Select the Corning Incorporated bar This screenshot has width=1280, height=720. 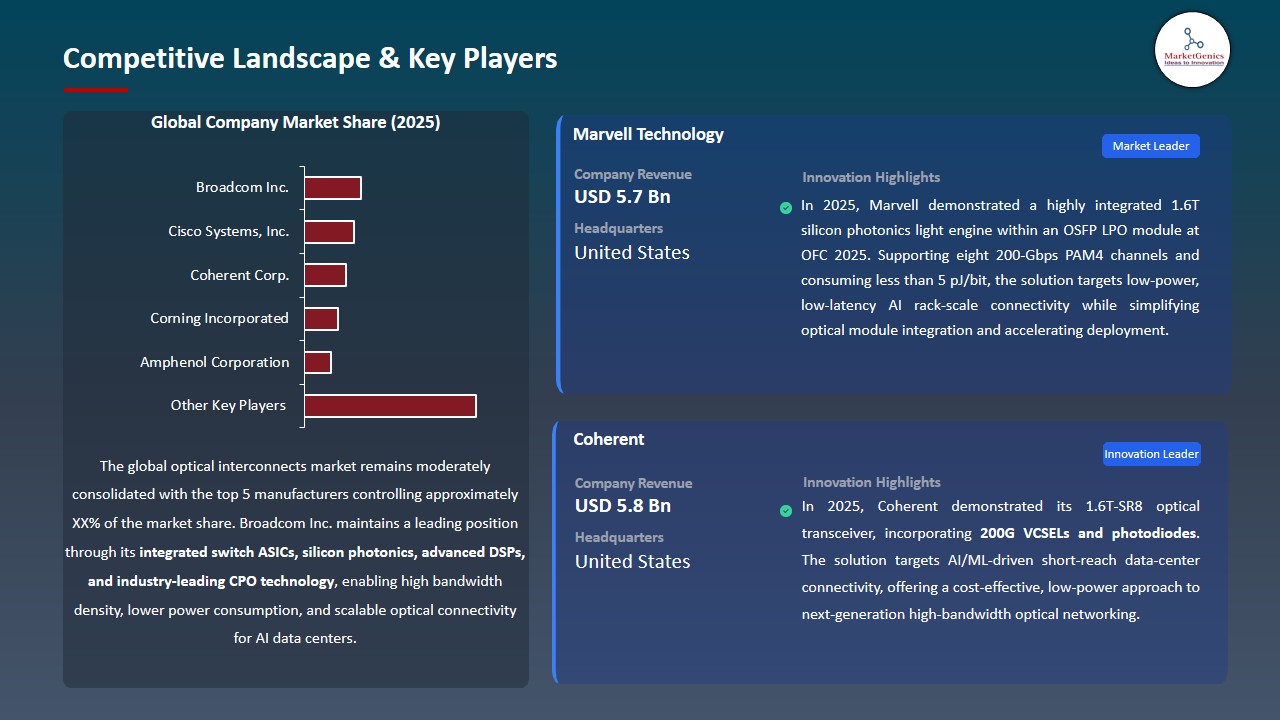pyautogui.click(x=321, y=319)
